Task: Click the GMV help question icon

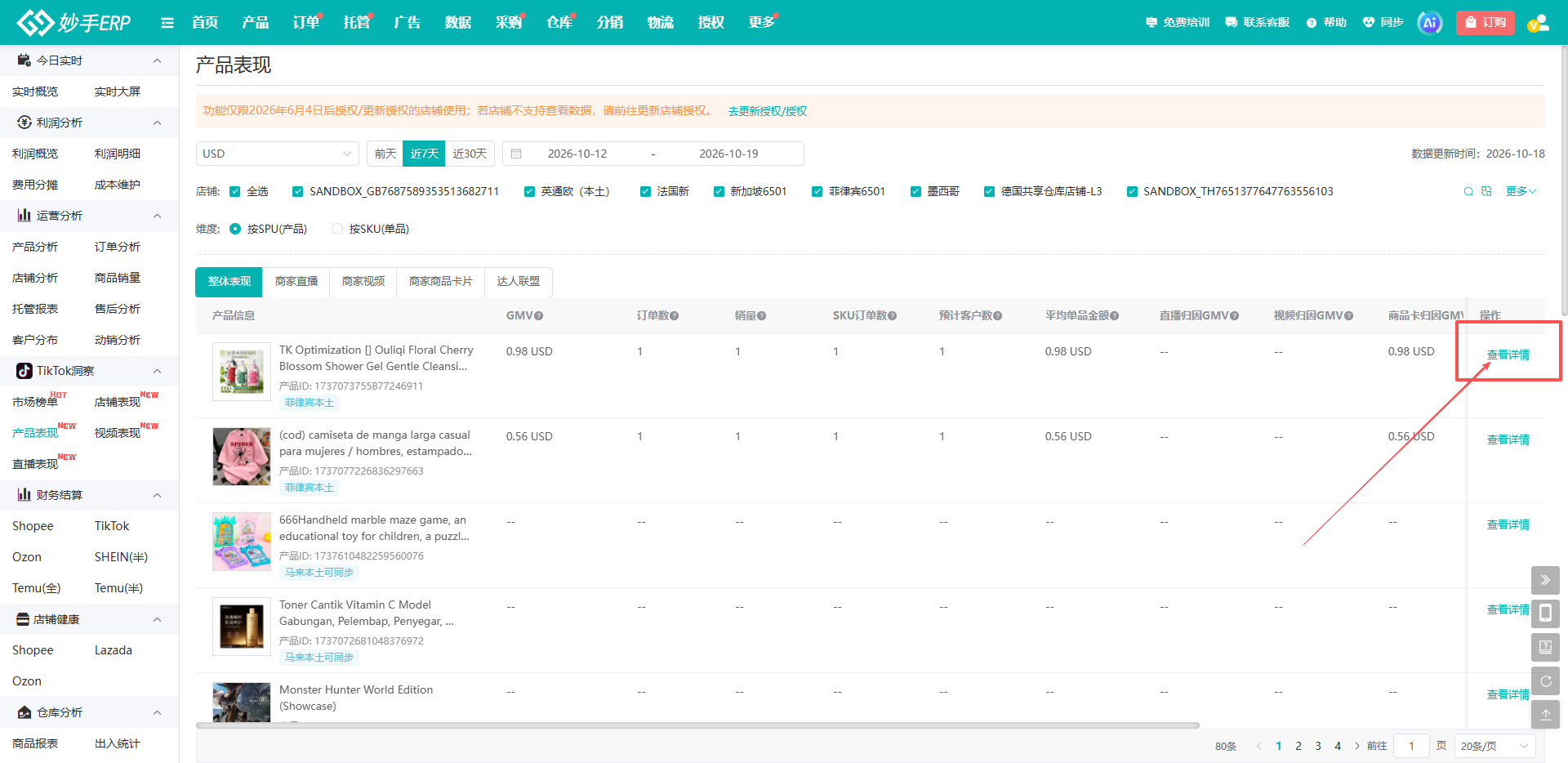Action: (x=539, y=316)
